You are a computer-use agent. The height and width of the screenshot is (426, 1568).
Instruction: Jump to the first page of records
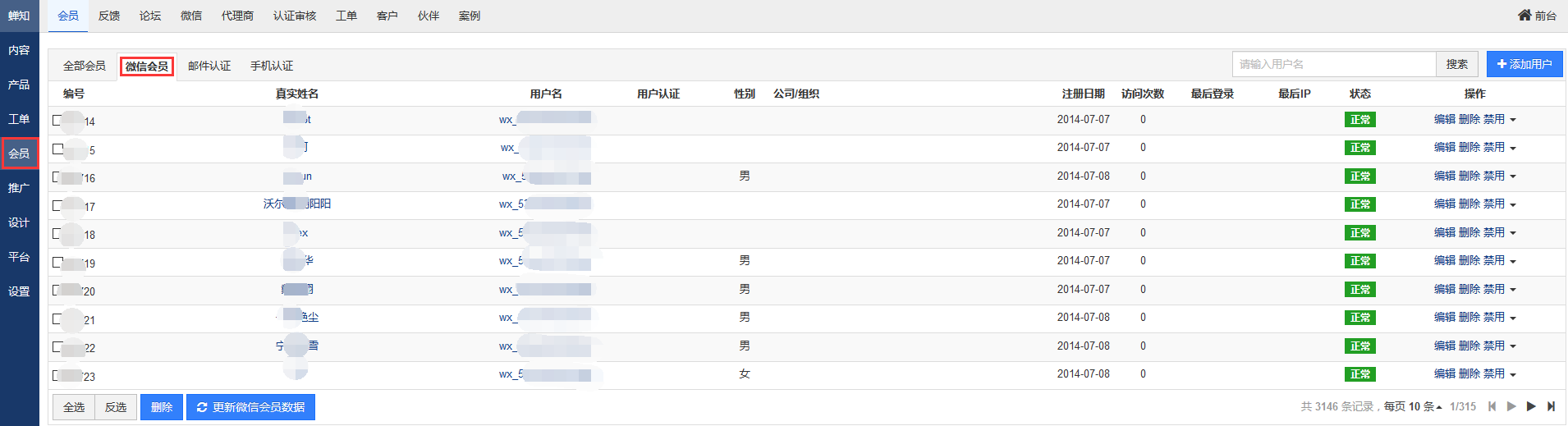(1492, 406)
